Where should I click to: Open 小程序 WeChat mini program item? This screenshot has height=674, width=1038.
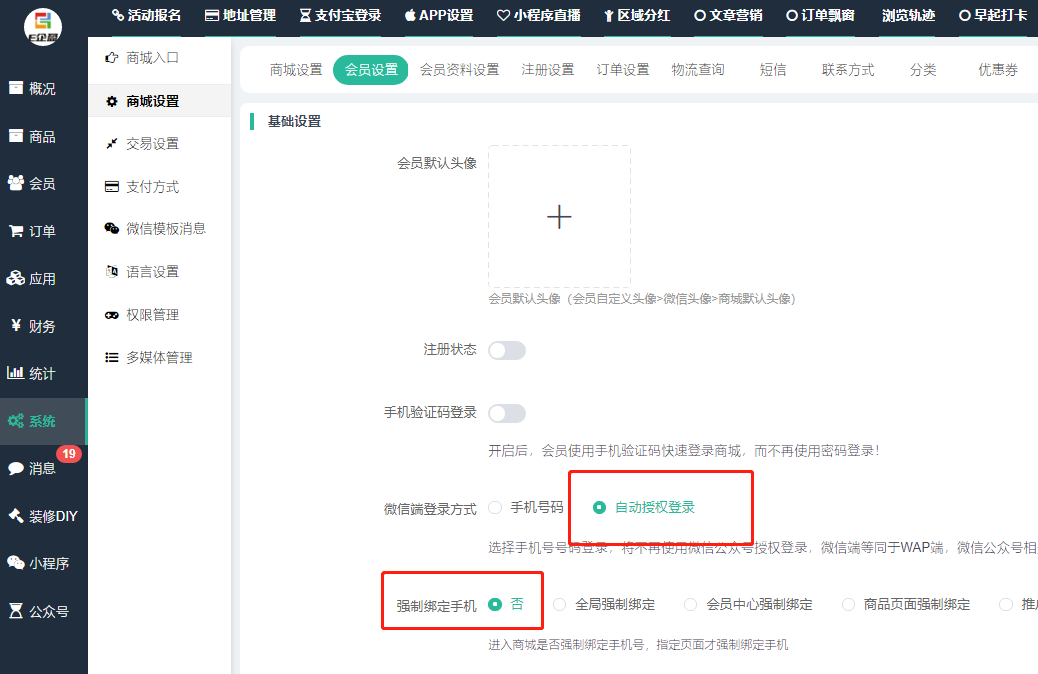pos(37,563)
